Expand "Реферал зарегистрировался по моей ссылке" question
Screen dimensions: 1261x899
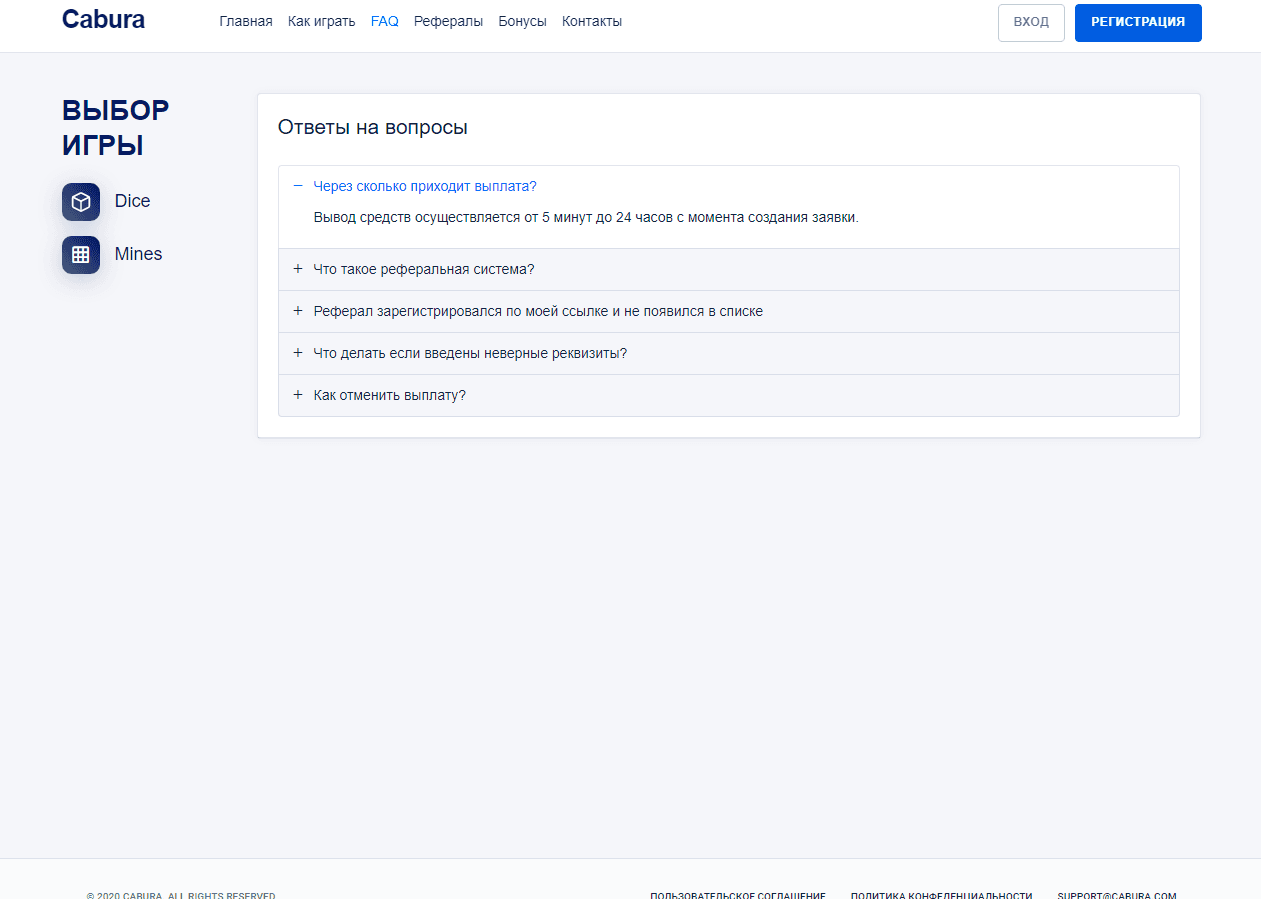tap(538, 312)
